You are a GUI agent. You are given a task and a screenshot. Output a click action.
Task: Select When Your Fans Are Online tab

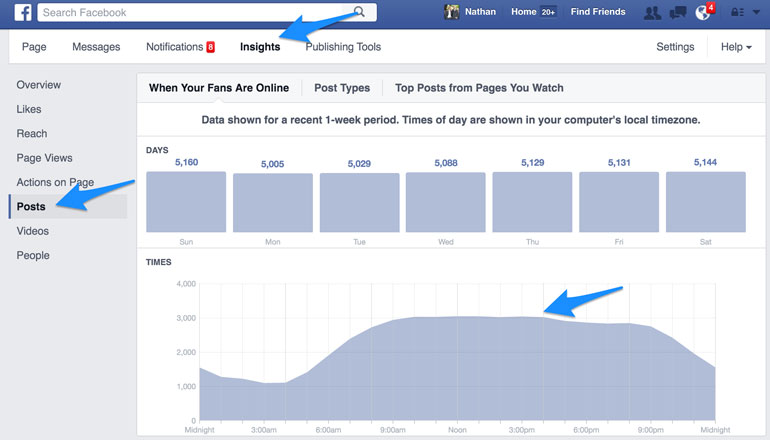coord(219,88)
